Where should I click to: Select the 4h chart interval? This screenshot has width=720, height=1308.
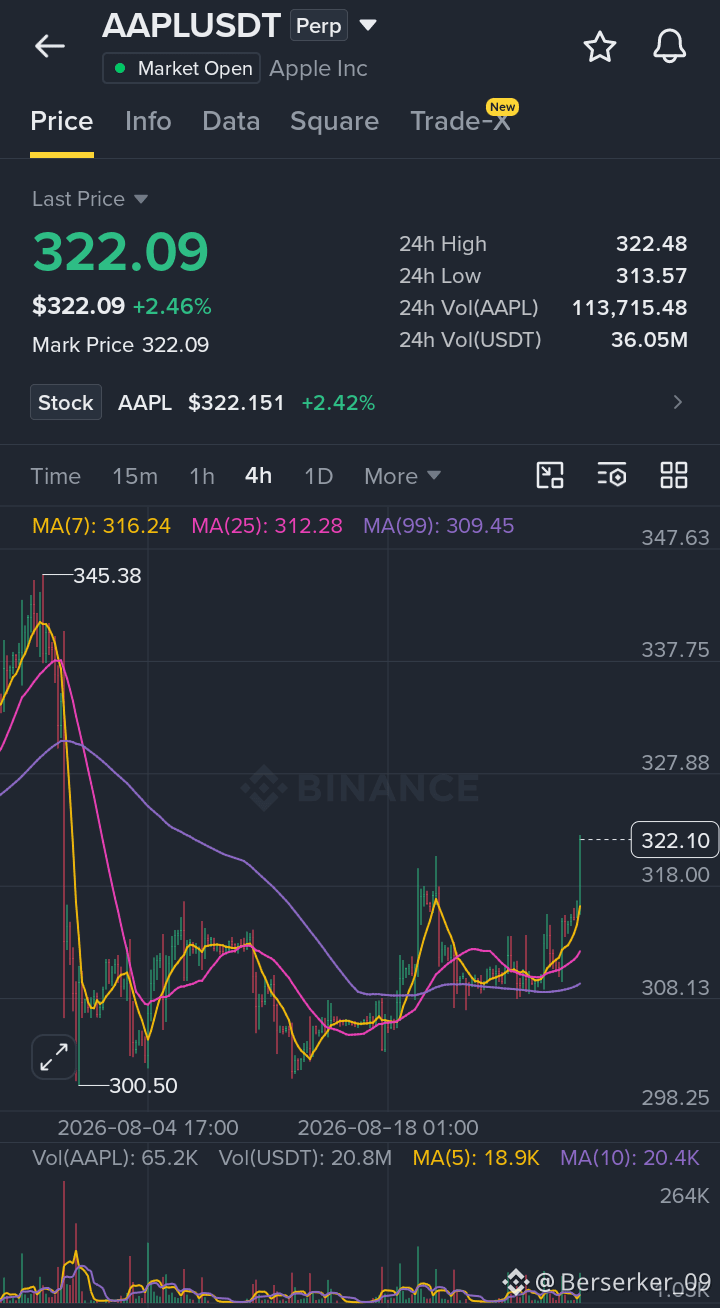pos(258,476)
